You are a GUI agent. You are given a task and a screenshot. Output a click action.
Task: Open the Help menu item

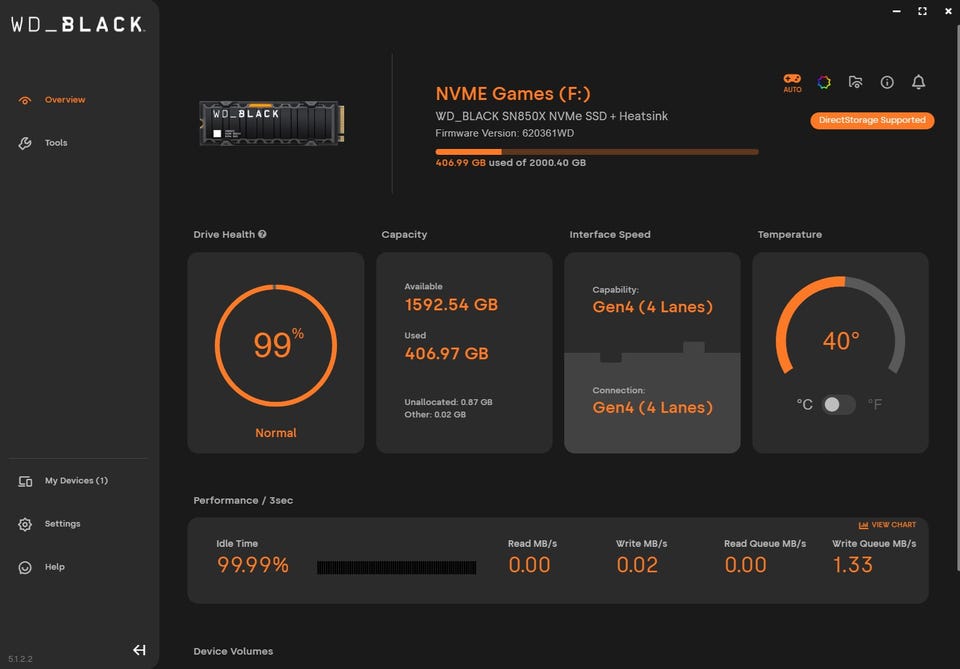pyautogui.click(x=54, y=567)
